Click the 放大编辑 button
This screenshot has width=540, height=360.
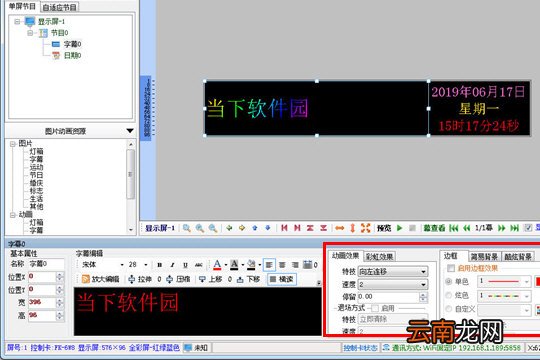coord(100,279)
